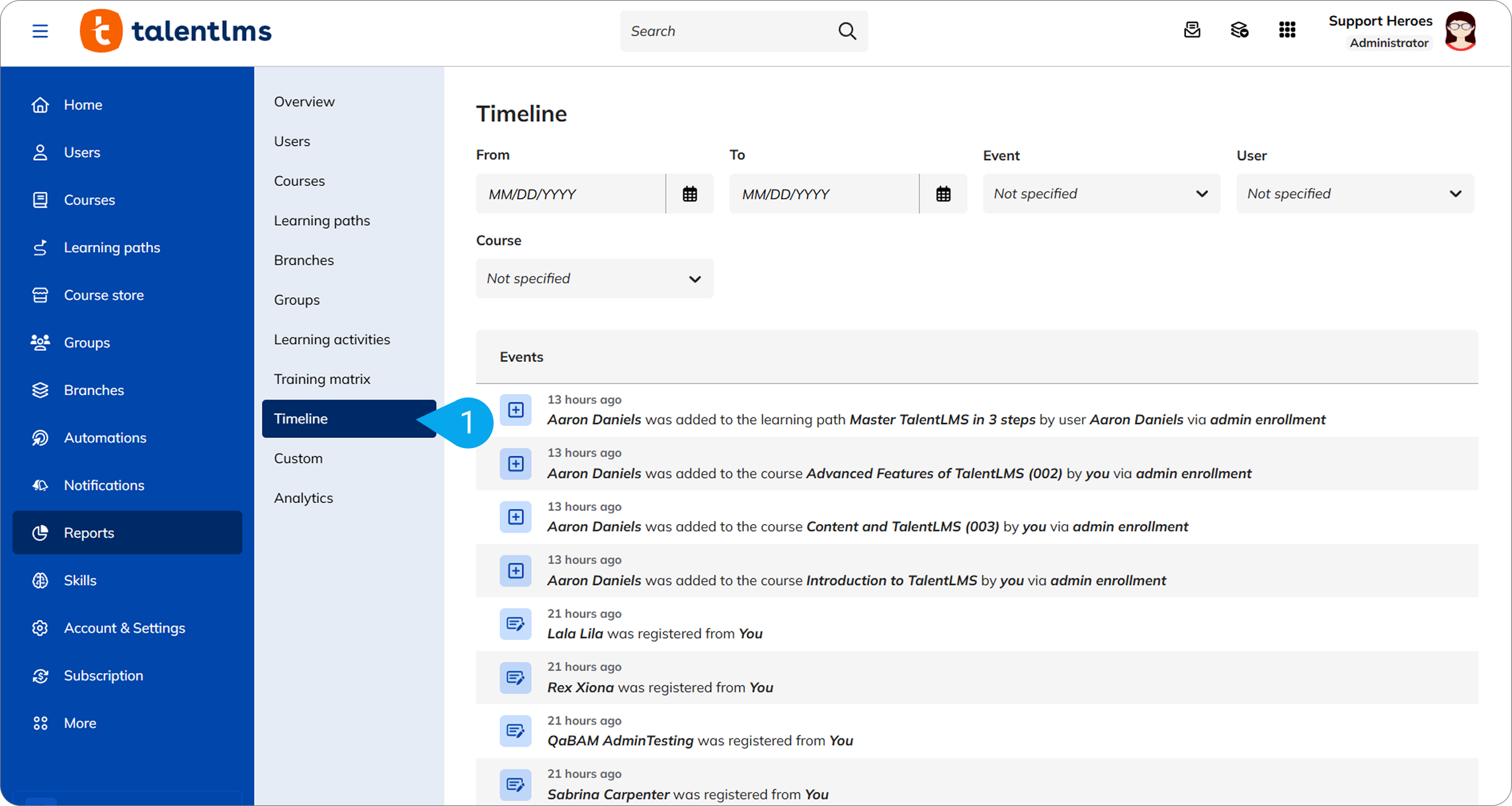
Task: Open the apps grid icon
Action: (x=1287, y=30)
